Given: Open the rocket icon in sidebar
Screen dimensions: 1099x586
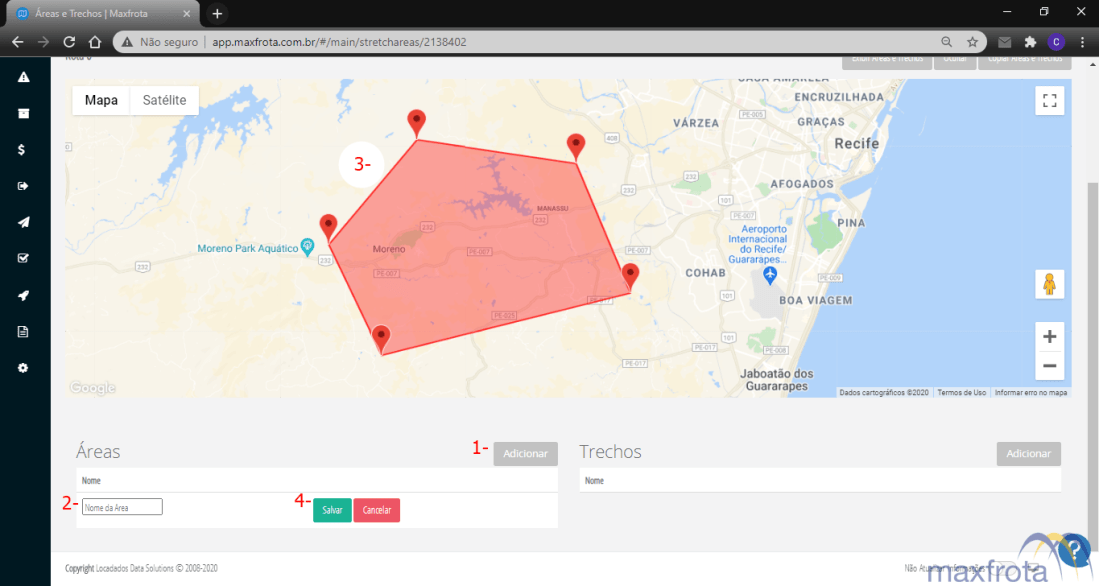Looking at the screenshot, I should coord(23,295).
